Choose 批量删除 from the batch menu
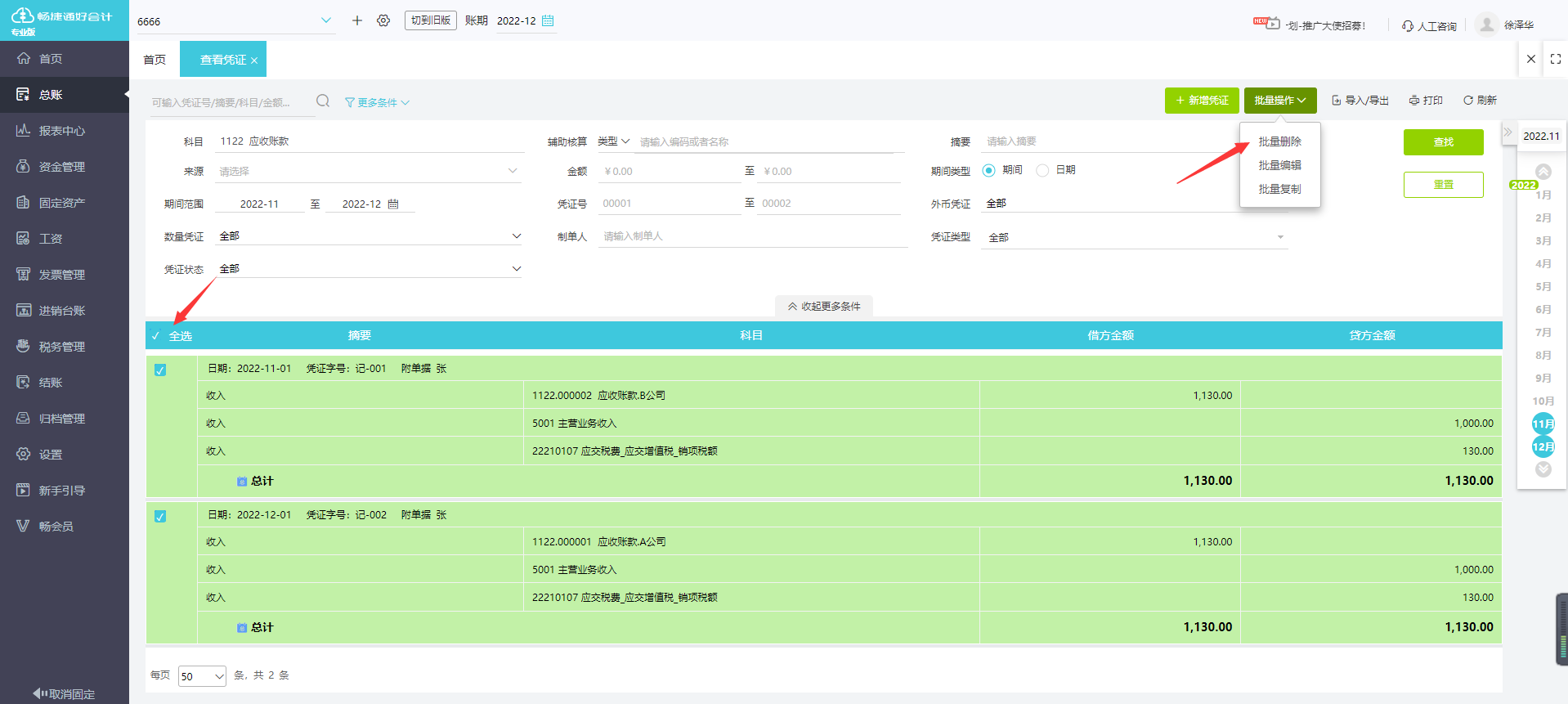 [1279, 141]
